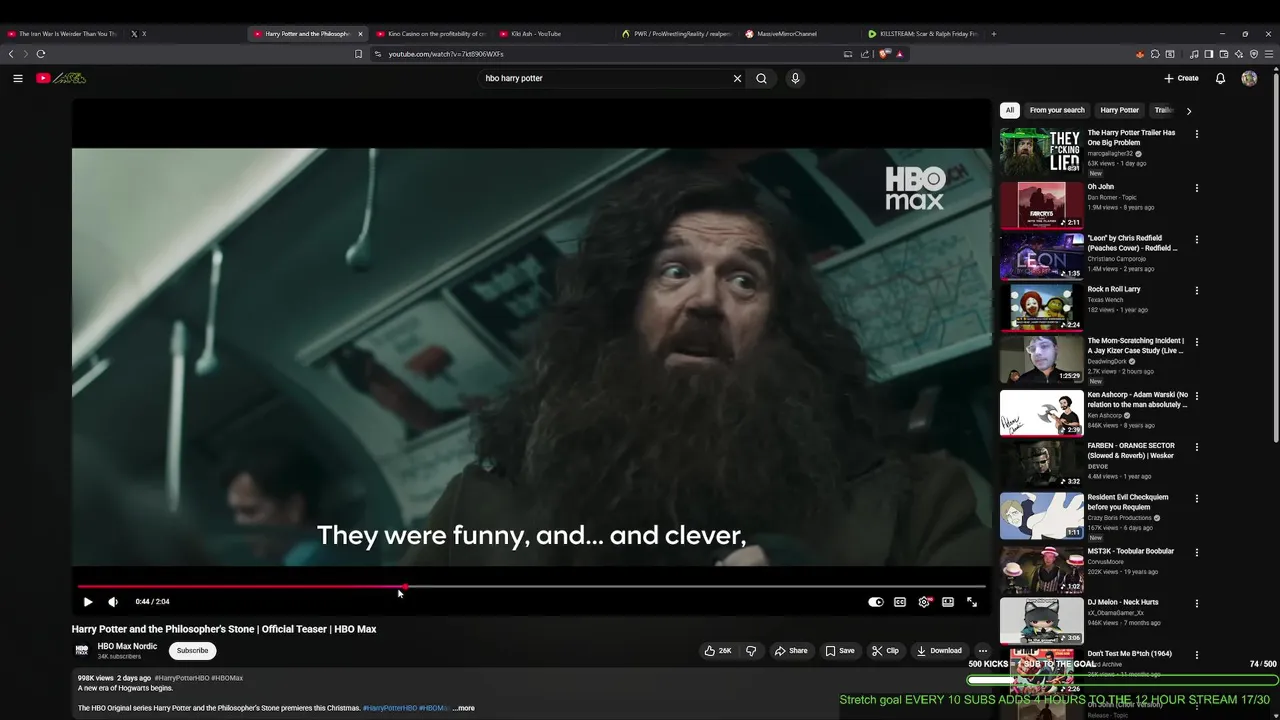Switch to the PWR / ProWrestlingReality tab
Screen dimensions: 1280x720
tap(676, 34)
